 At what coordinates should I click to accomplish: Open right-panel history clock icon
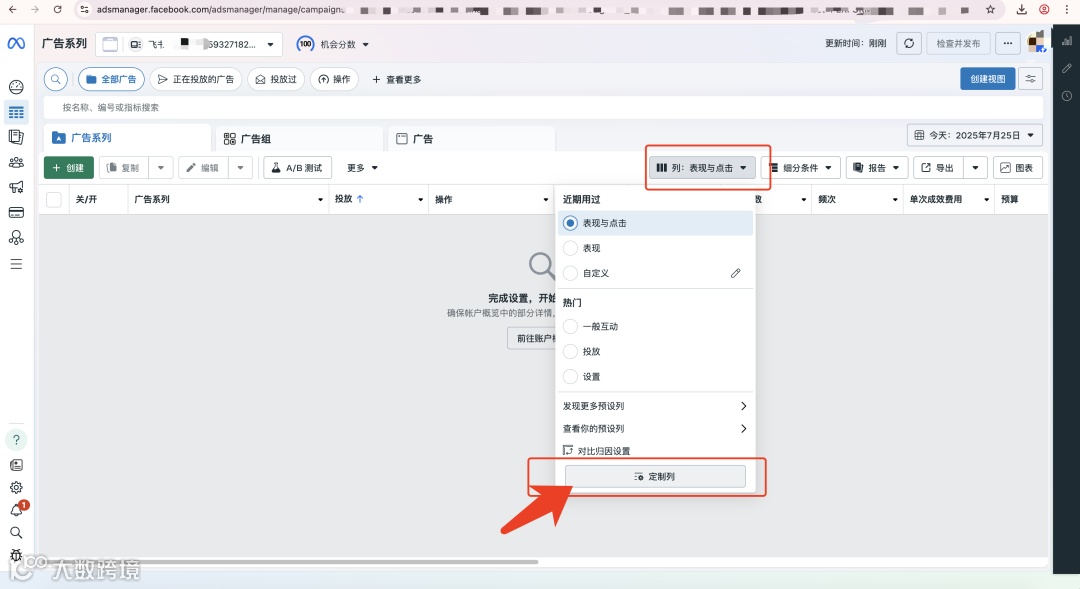tap(1067, 96)
